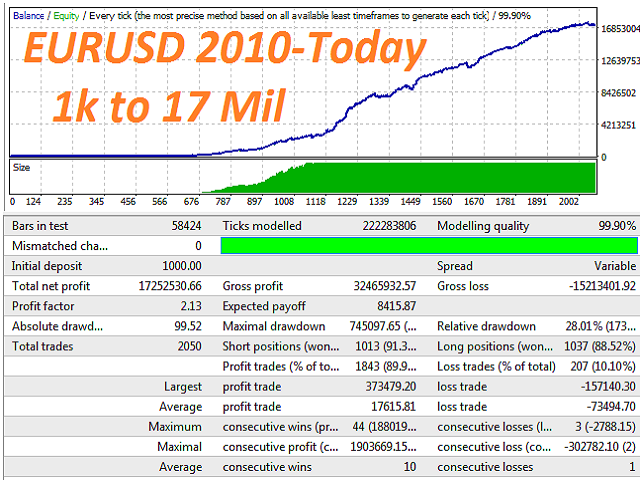Click the Expected payoff value 8415.87
640x480 pixels.
pos(392,306)
